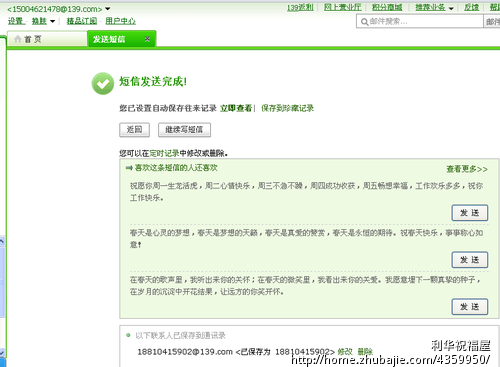Click the 保存到珍藏记录 link
Image resolution: width=500 pixels, height=367 pixels.
287,108
